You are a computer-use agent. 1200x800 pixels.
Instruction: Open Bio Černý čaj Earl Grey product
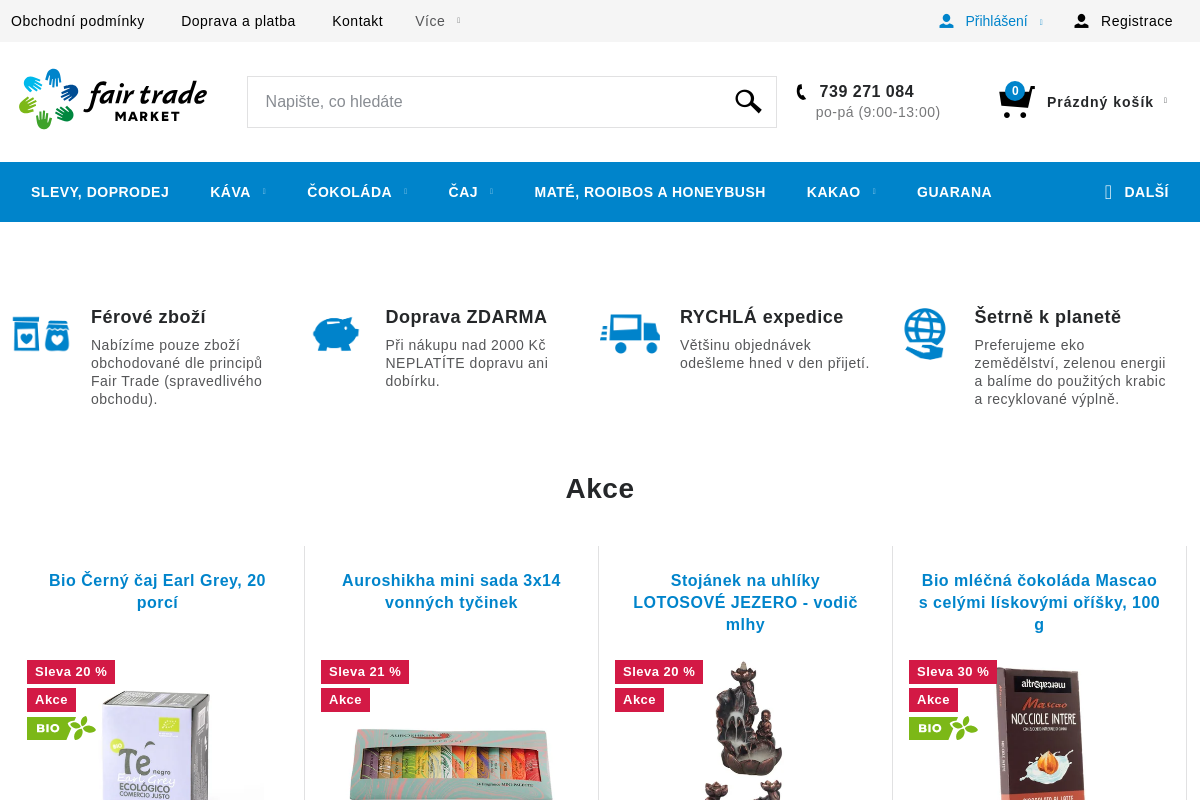(x=157, y=591)
